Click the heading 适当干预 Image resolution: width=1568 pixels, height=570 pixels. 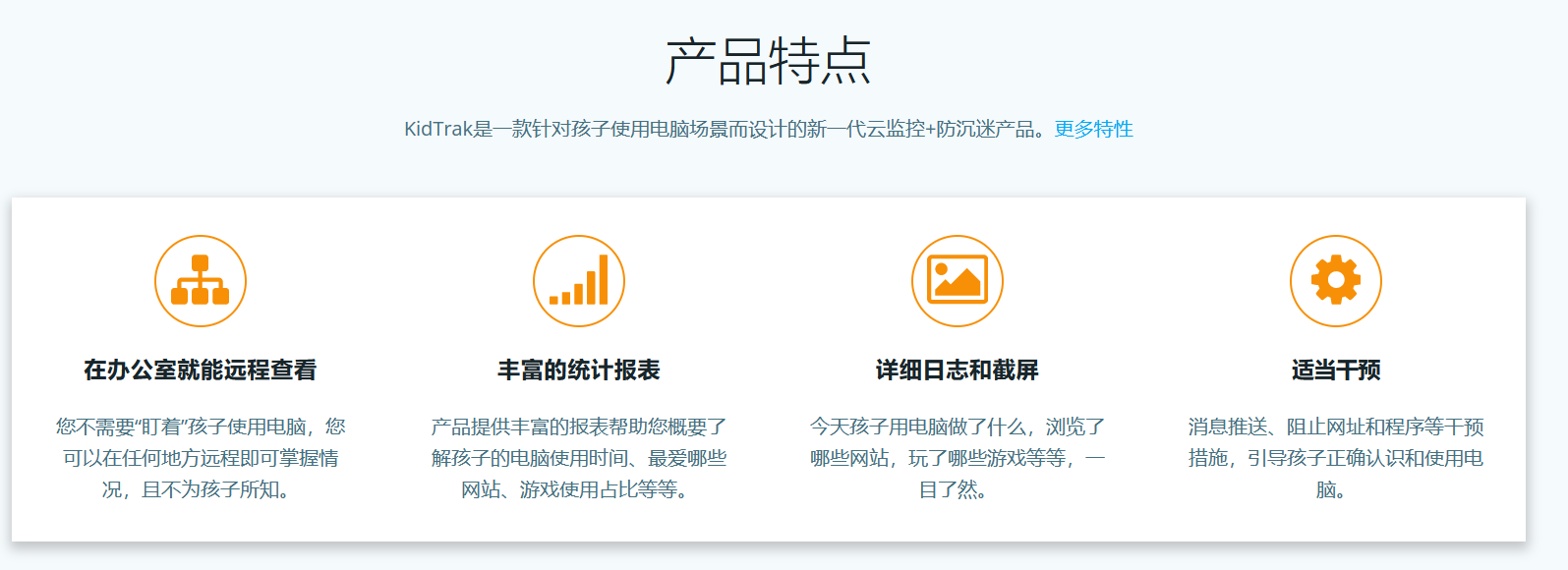(x=1336, y=370)
